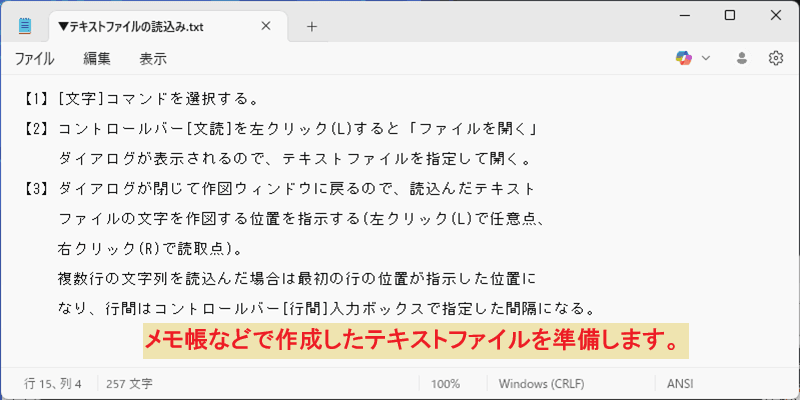Screen dimensions: 800x400
Task: Open the 100% zoom level indicator
Action: 445,384
